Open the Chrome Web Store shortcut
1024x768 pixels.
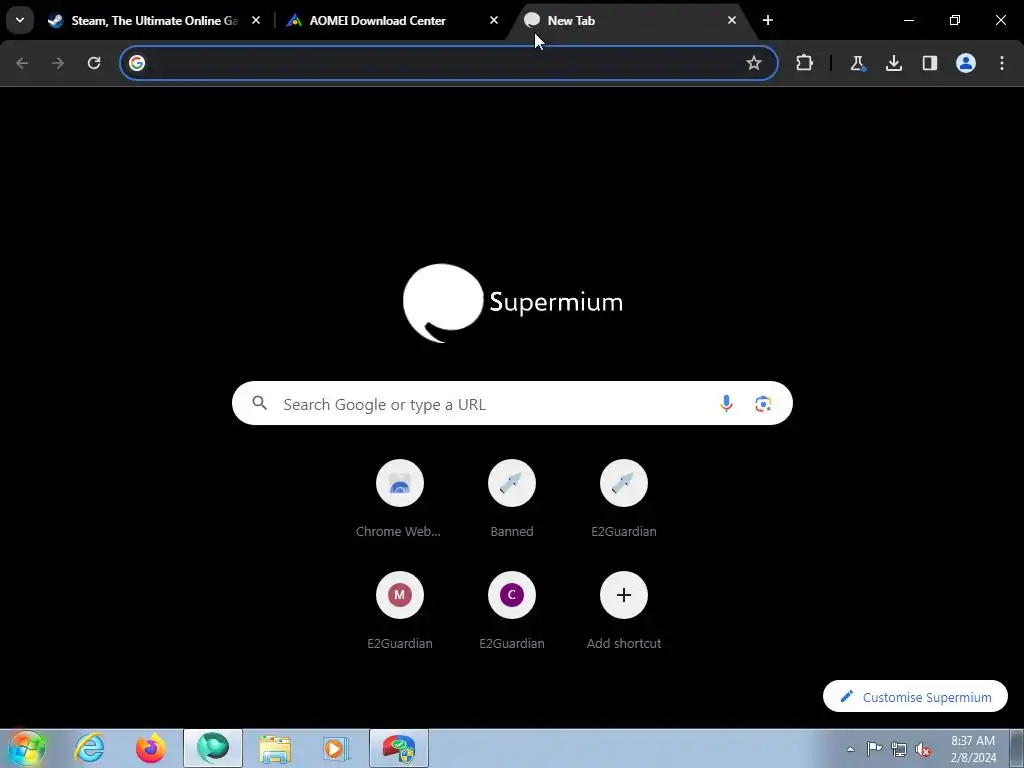(400, 499)
